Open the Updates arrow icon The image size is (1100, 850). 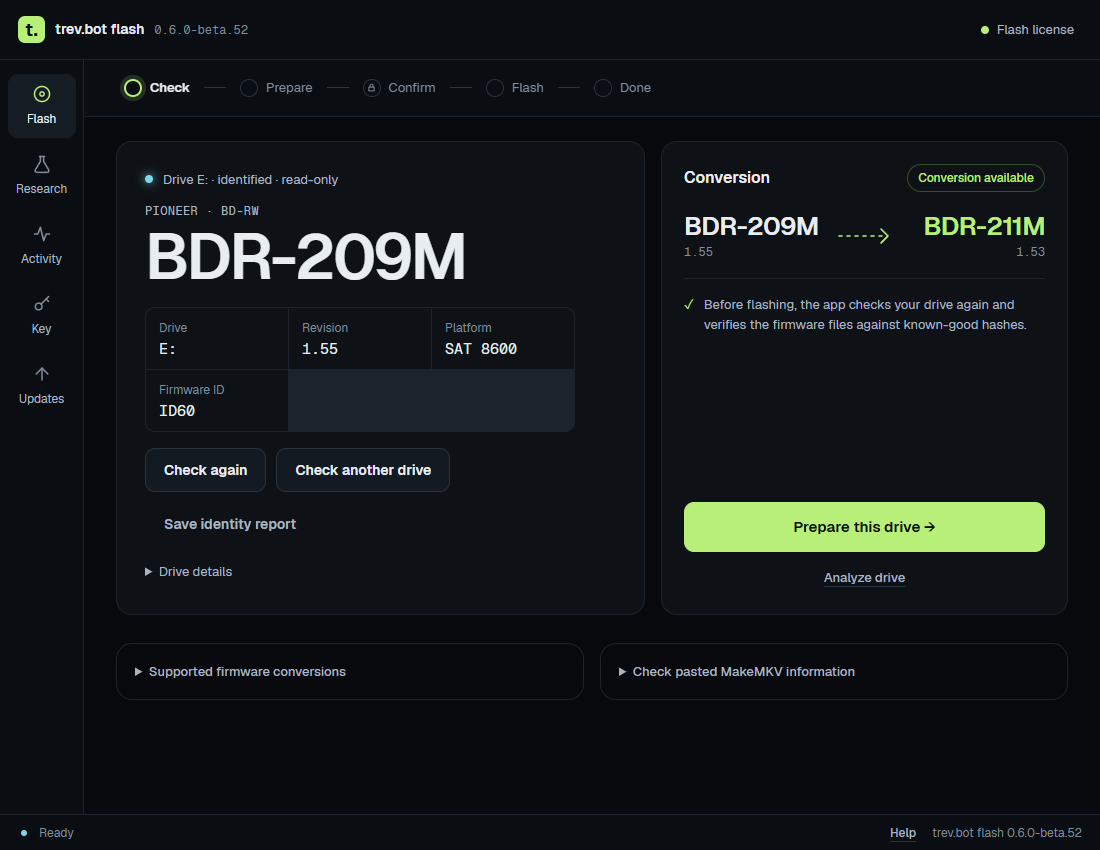pyautogui.click(x=41, y=374)
